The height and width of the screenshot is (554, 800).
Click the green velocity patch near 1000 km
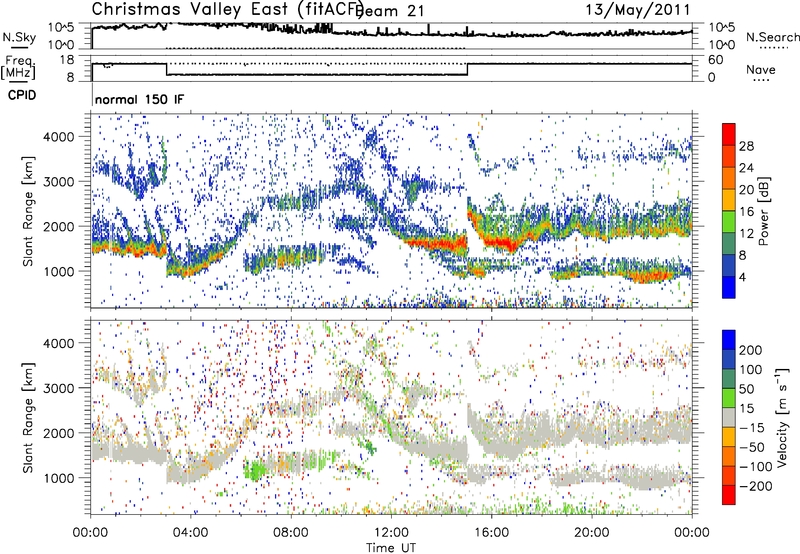(x=254, y=470)
